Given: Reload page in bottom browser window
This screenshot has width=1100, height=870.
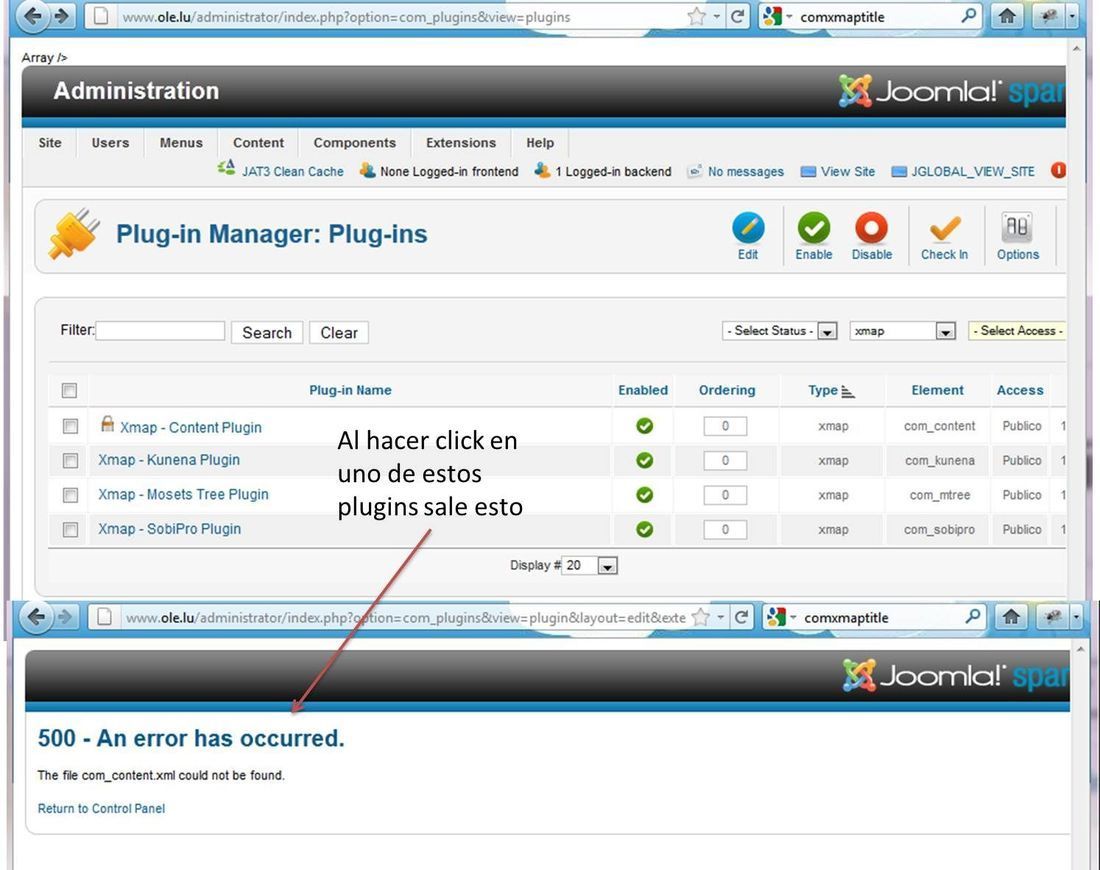Looking at the screenshot, I should pyautogui.click(x=741, y=617).
